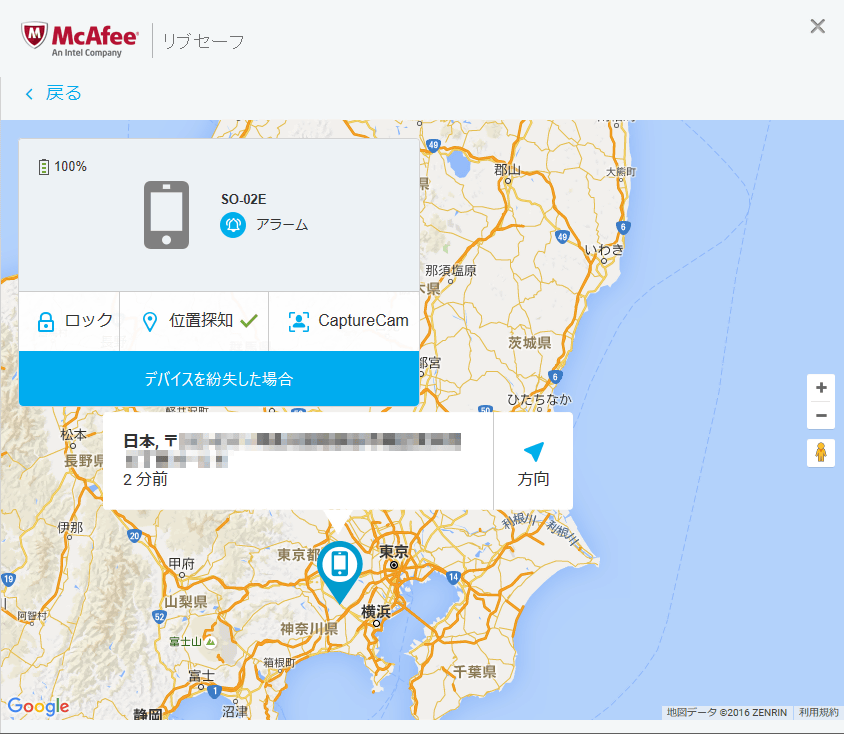Go back with the 戻る link
The height and width of the screenshot is (734, 844).
pos(54,93)
